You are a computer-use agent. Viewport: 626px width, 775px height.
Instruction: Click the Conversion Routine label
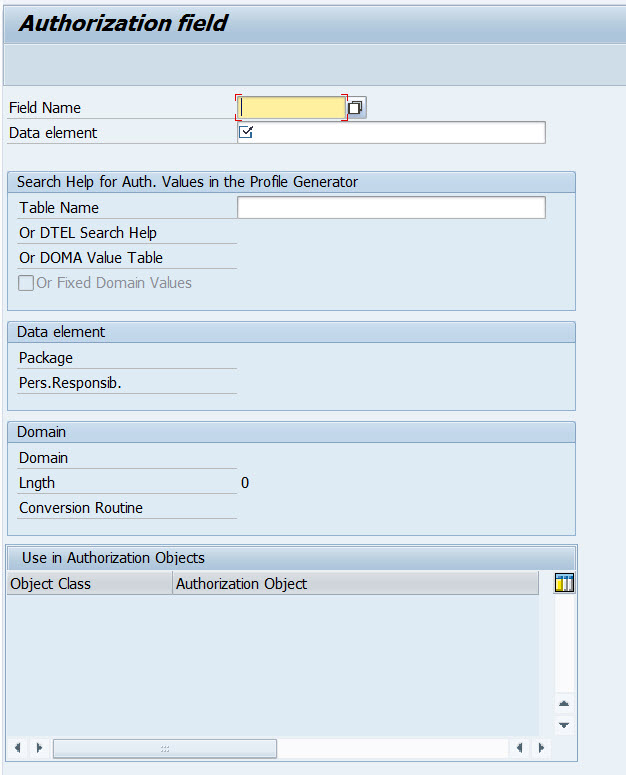pos(81,508)
